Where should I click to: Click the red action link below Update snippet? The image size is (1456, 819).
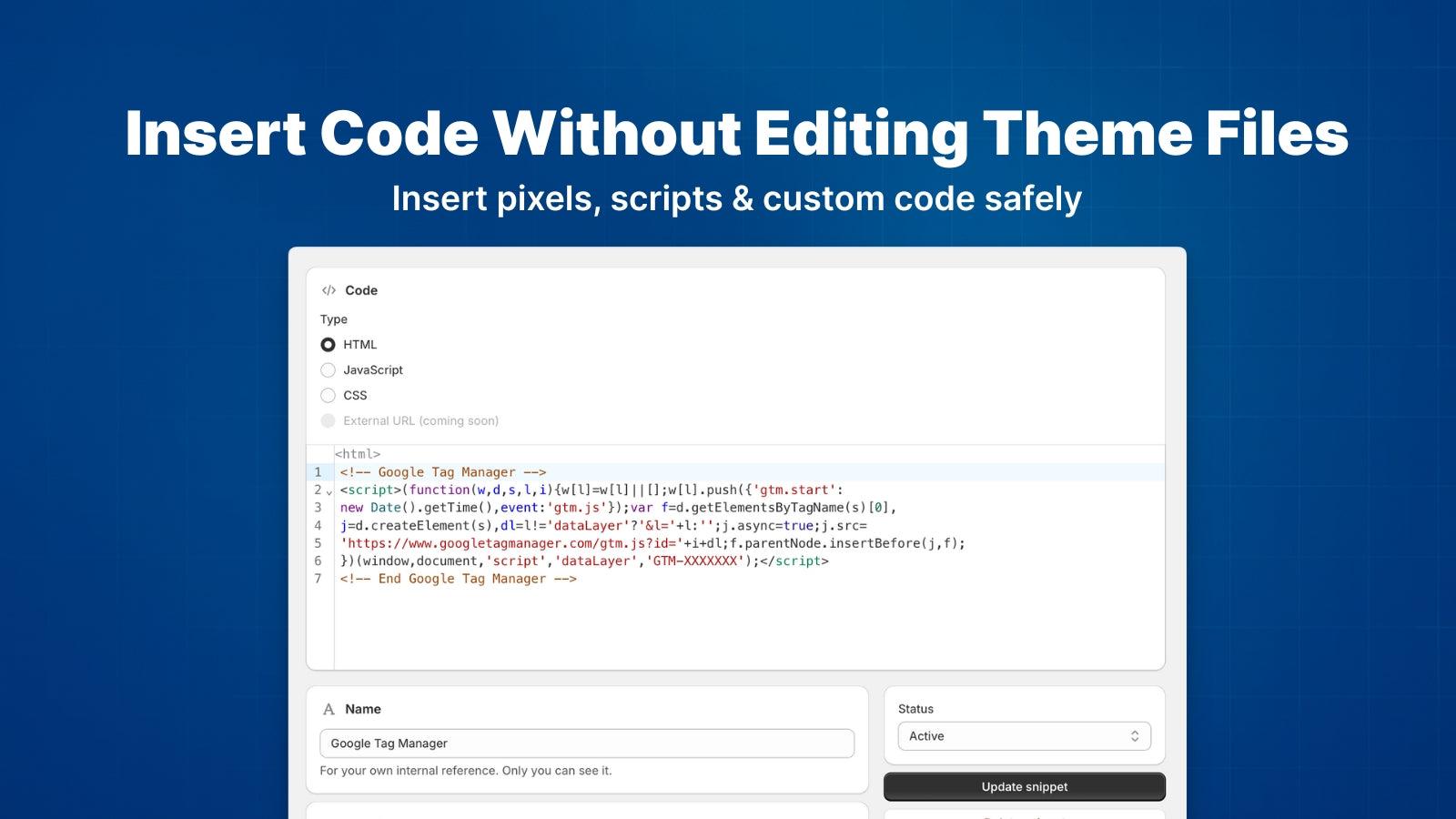(1024, 814)
